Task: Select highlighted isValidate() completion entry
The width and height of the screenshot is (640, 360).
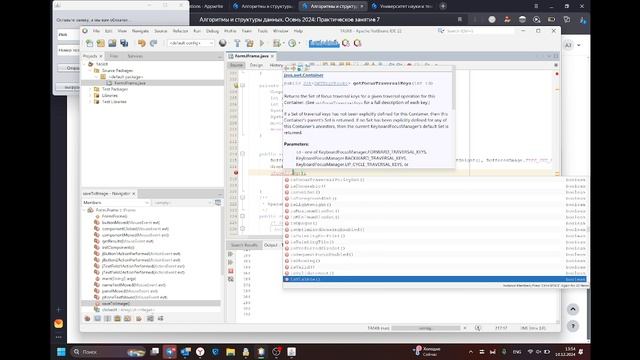Action: point(435,279)
